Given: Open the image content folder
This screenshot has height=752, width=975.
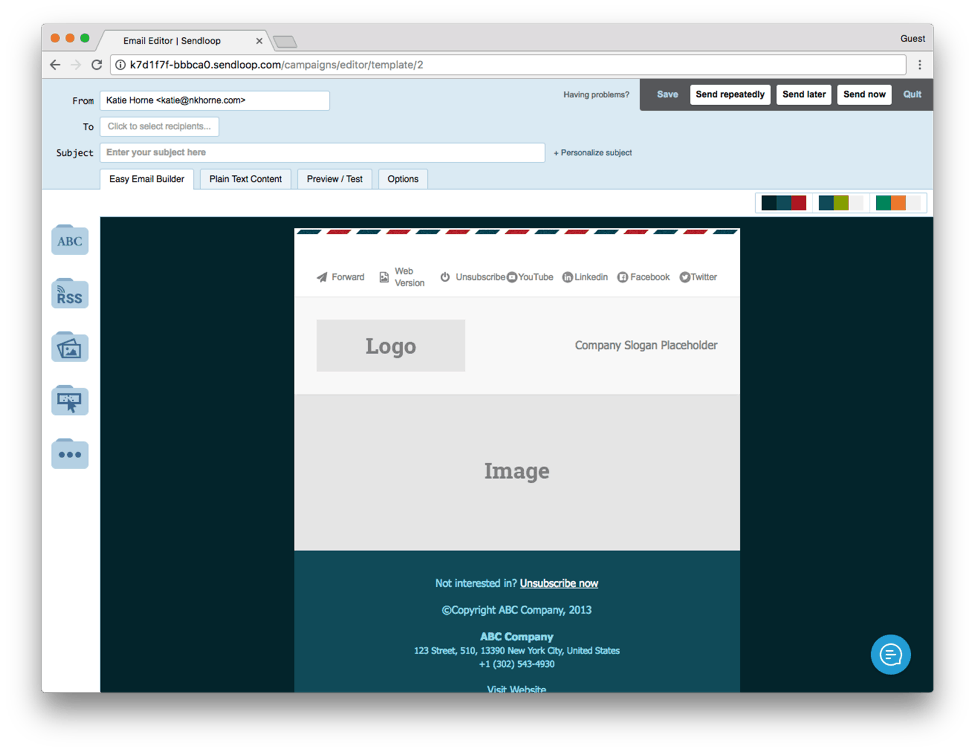Looking at the screenshot, I should click(70, 347).
